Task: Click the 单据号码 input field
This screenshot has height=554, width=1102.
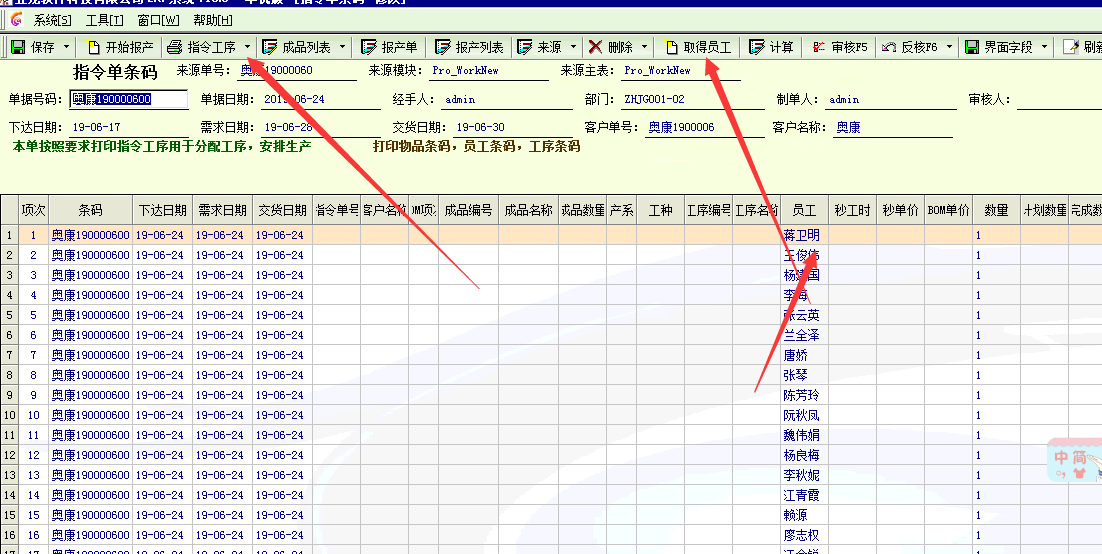Action: point(129,99)
